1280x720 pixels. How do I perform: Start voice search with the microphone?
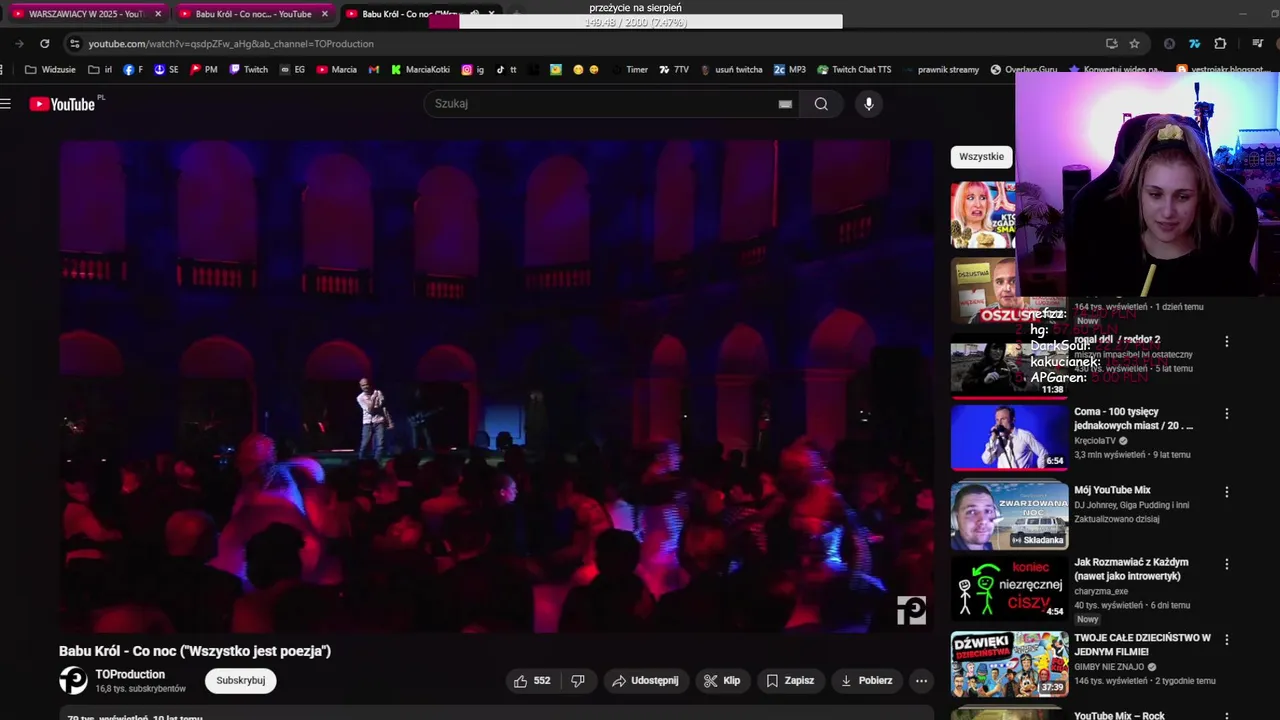[x=868, y=104]
